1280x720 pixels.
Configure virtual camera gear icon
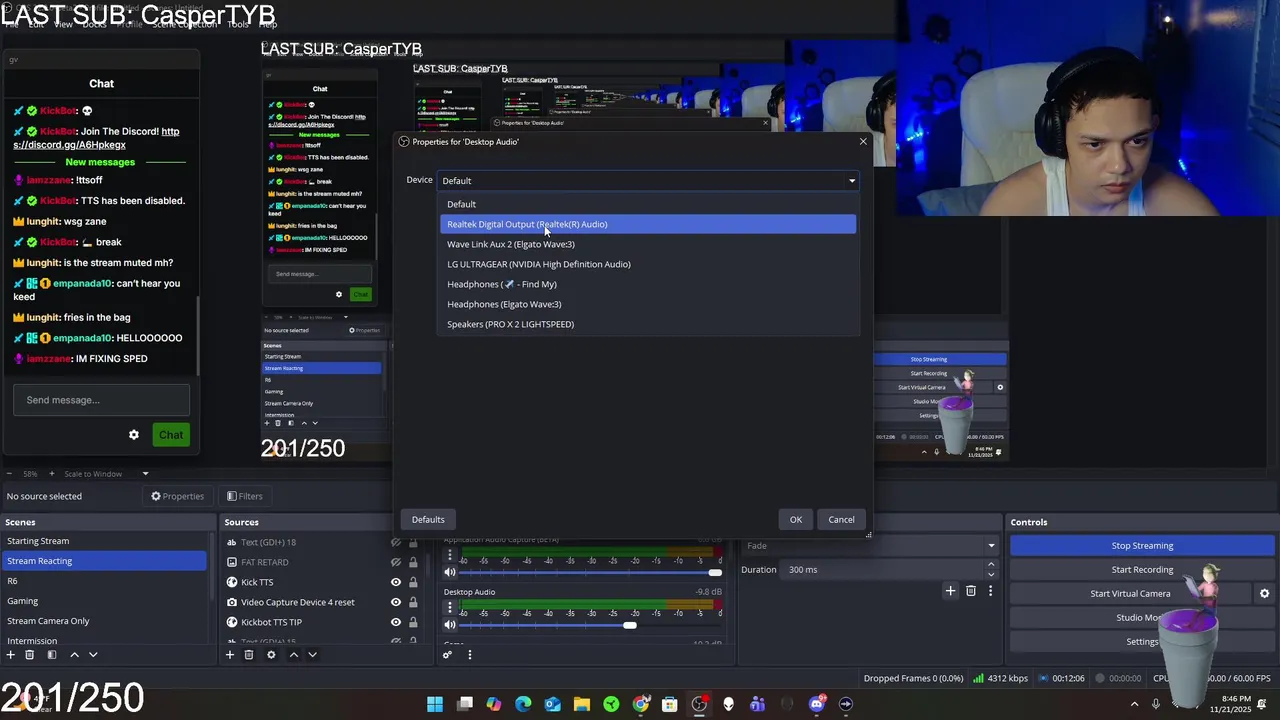click(1264, 593)
